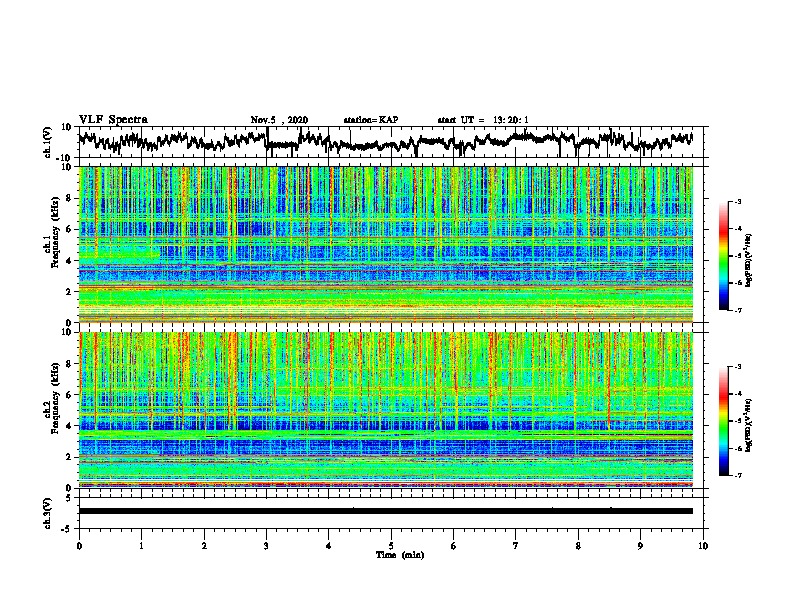Click the "Time (min)" x-axis label

(x=400, y=555)
